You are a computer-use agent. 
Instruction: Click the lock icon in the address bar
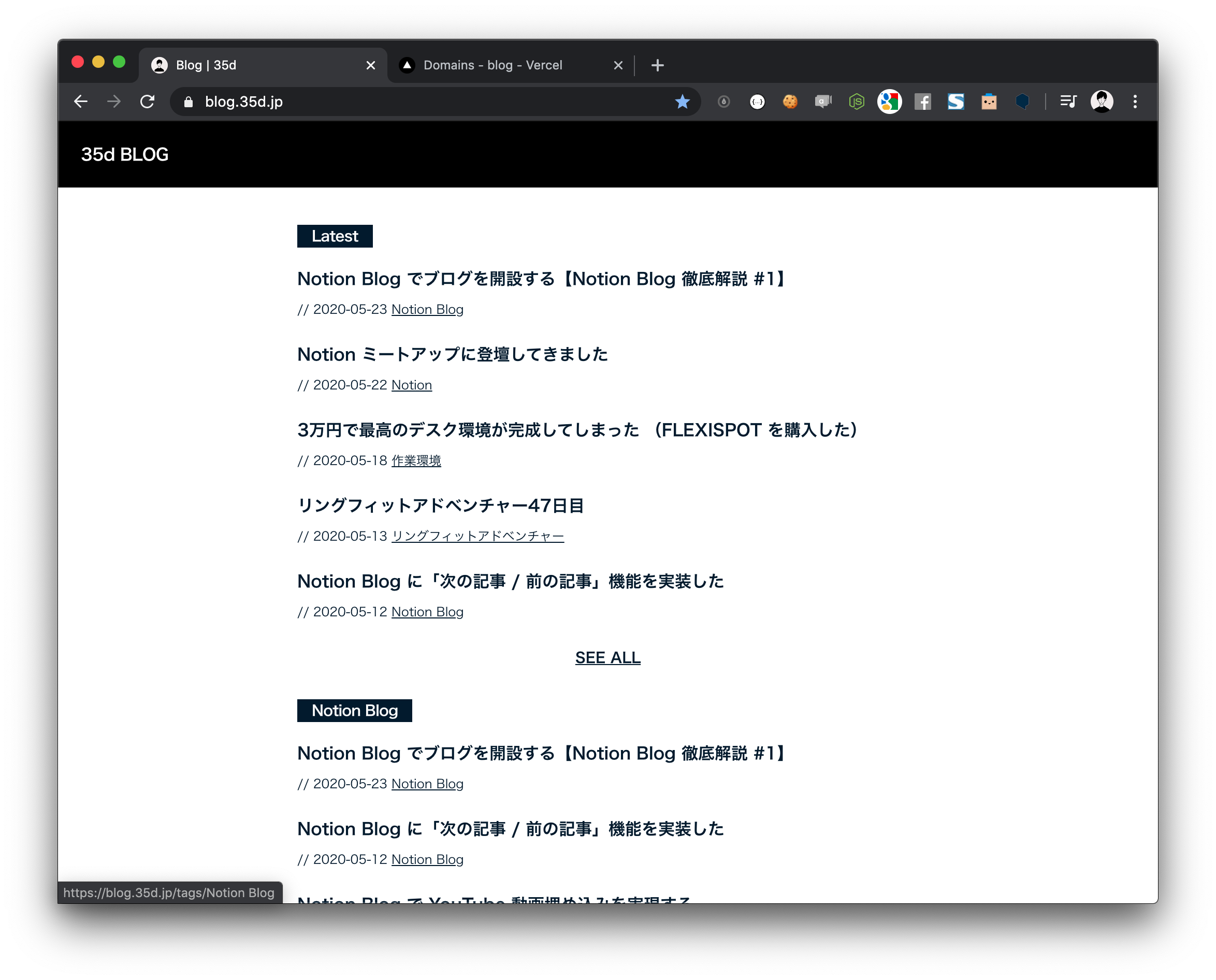(189, 102)
